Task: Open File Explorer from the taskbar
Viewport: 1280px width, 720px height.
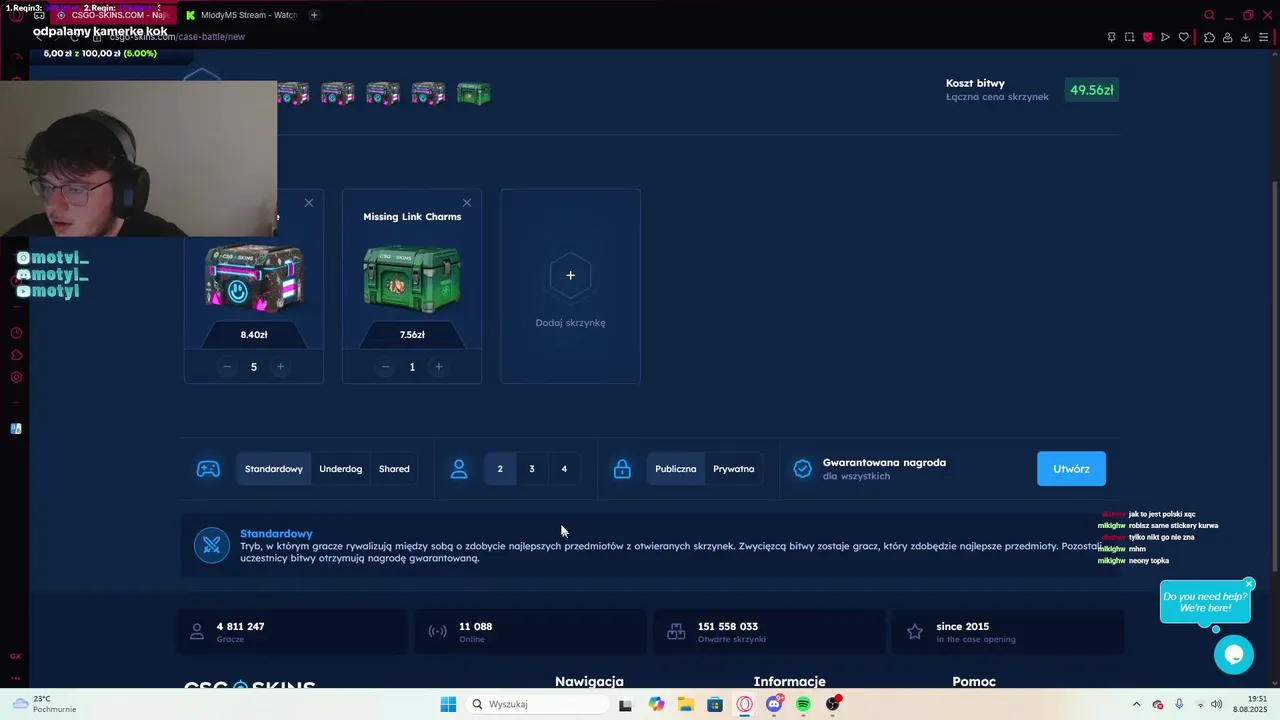Action: click(686, 704)
